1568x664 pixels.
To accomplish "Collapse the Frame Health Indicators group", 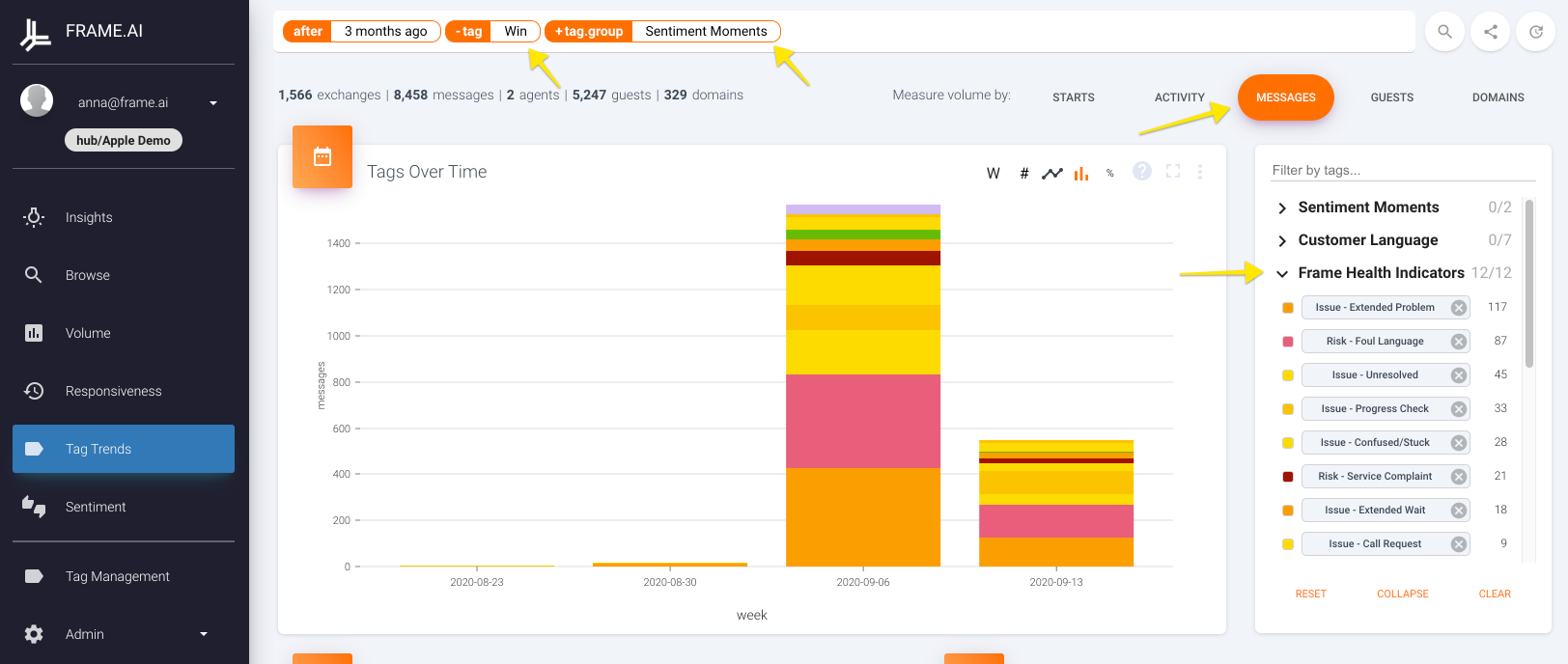I will (x=1282, y=274).
